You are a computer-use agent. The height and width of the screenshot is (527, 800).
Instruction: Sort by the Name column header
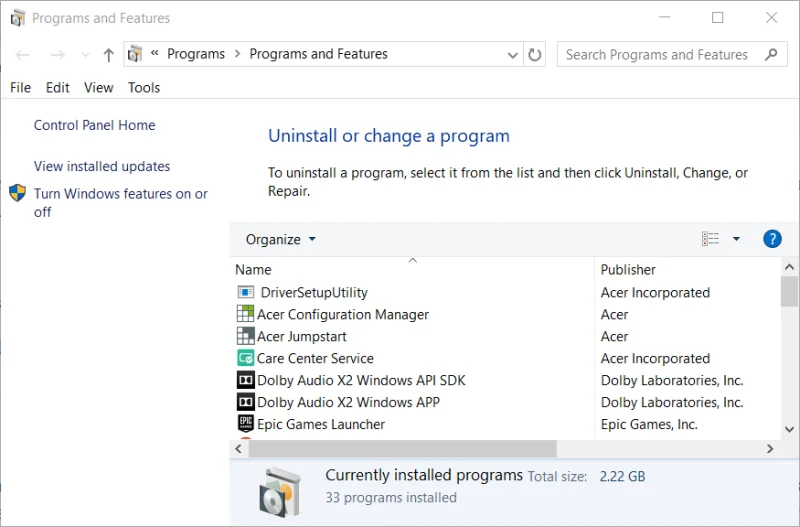pos(412,269)
